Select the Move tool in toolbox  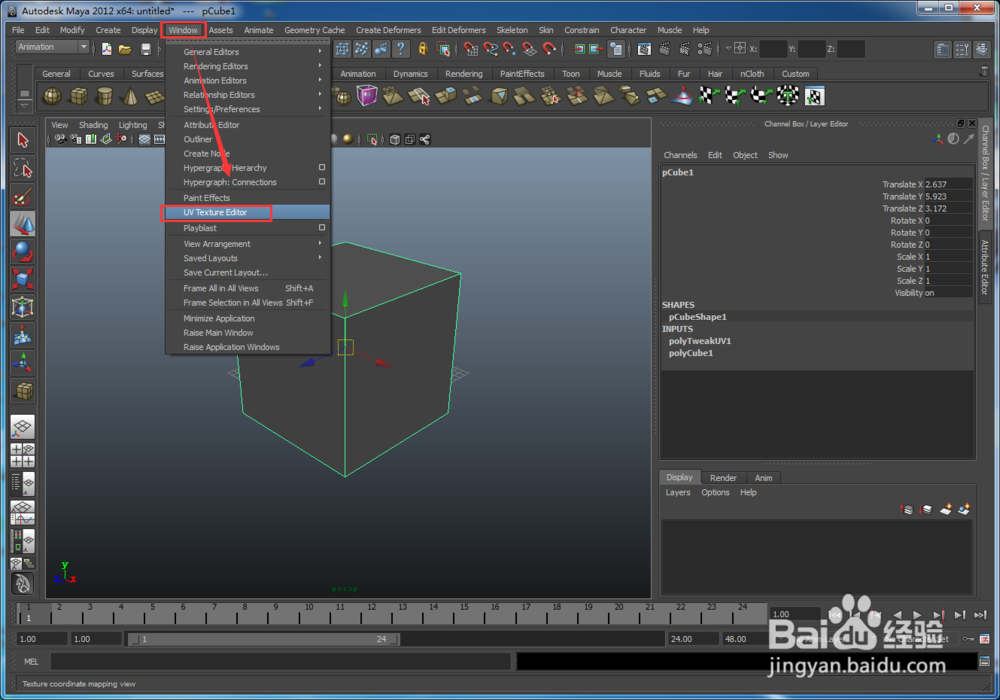(x=22, y=224)
